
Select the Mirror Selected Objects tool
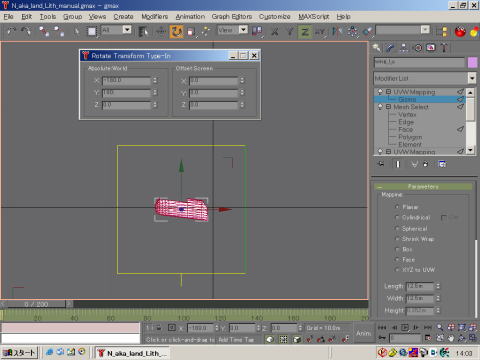click(337, 32)
